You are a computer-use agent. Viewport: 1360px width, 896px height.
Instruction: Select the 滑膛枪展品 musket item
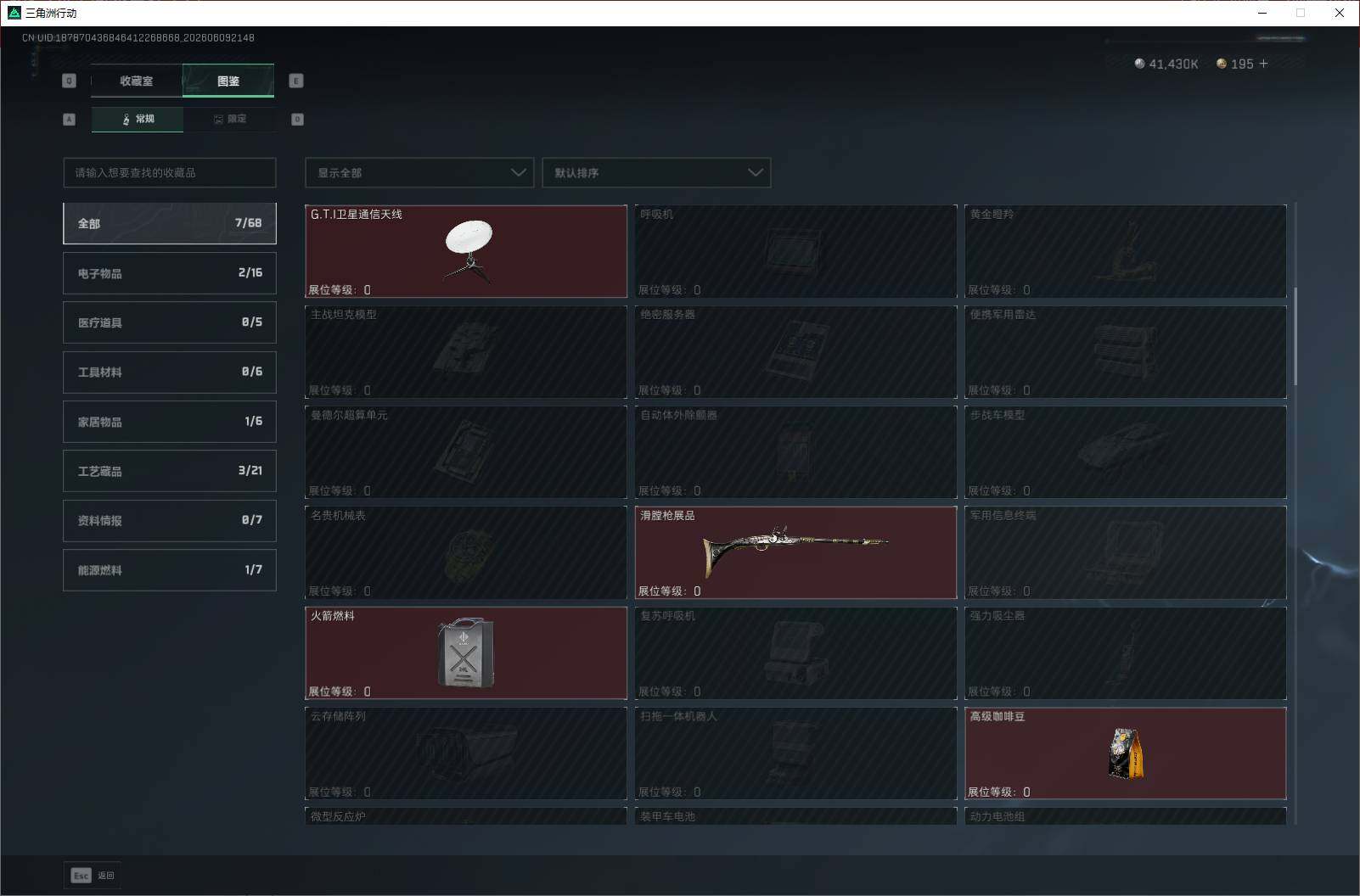(795, 552)
